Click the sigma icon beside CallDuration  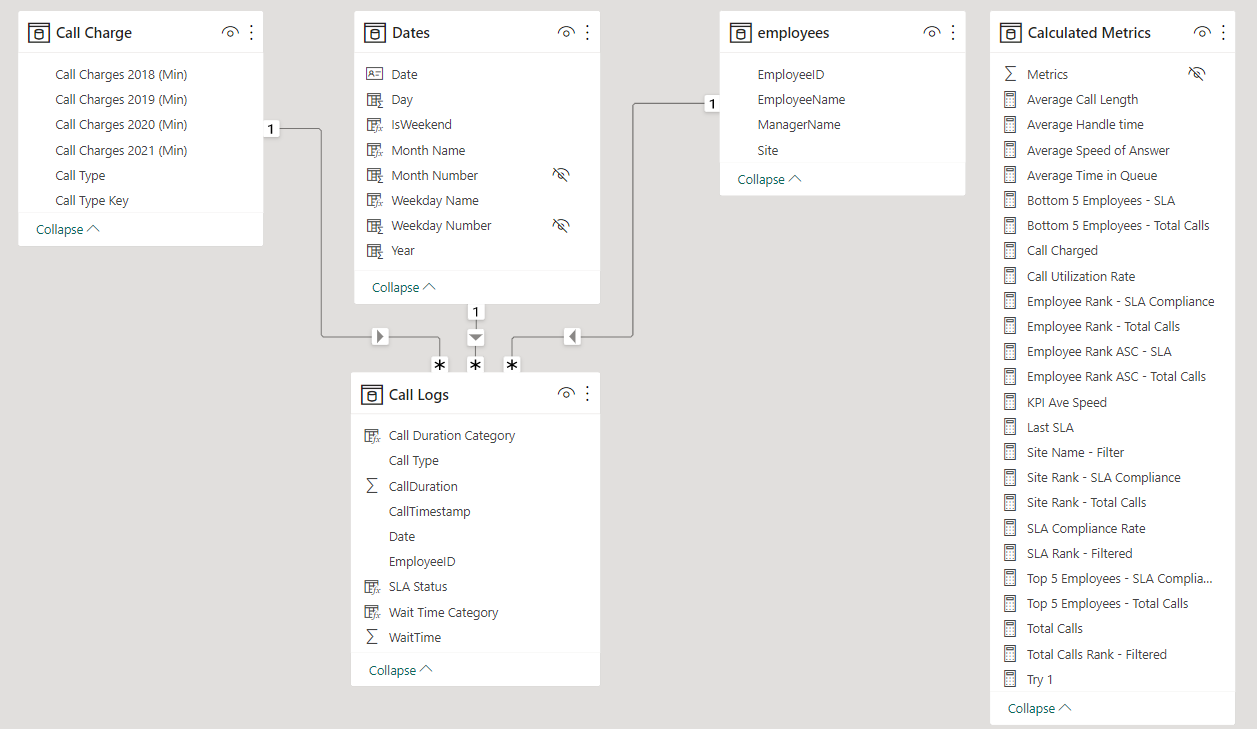pos(372,485)
